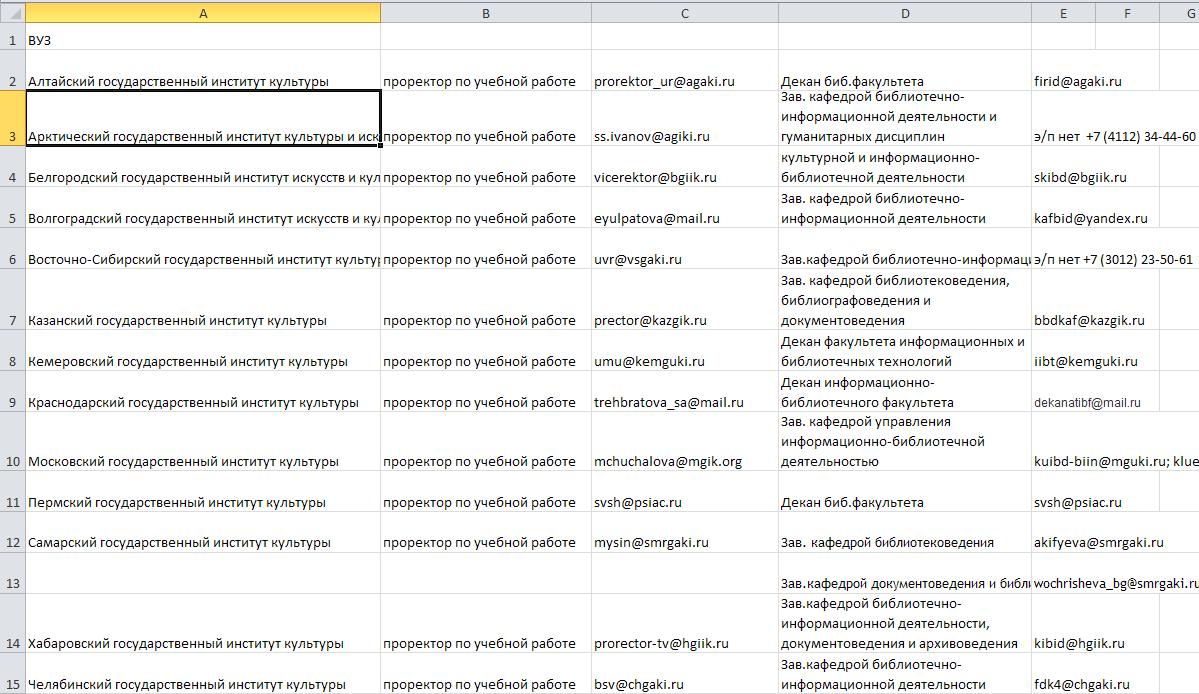
Task: Click Декан биб.факультета in row 11
Action: [x=905, y=491]
